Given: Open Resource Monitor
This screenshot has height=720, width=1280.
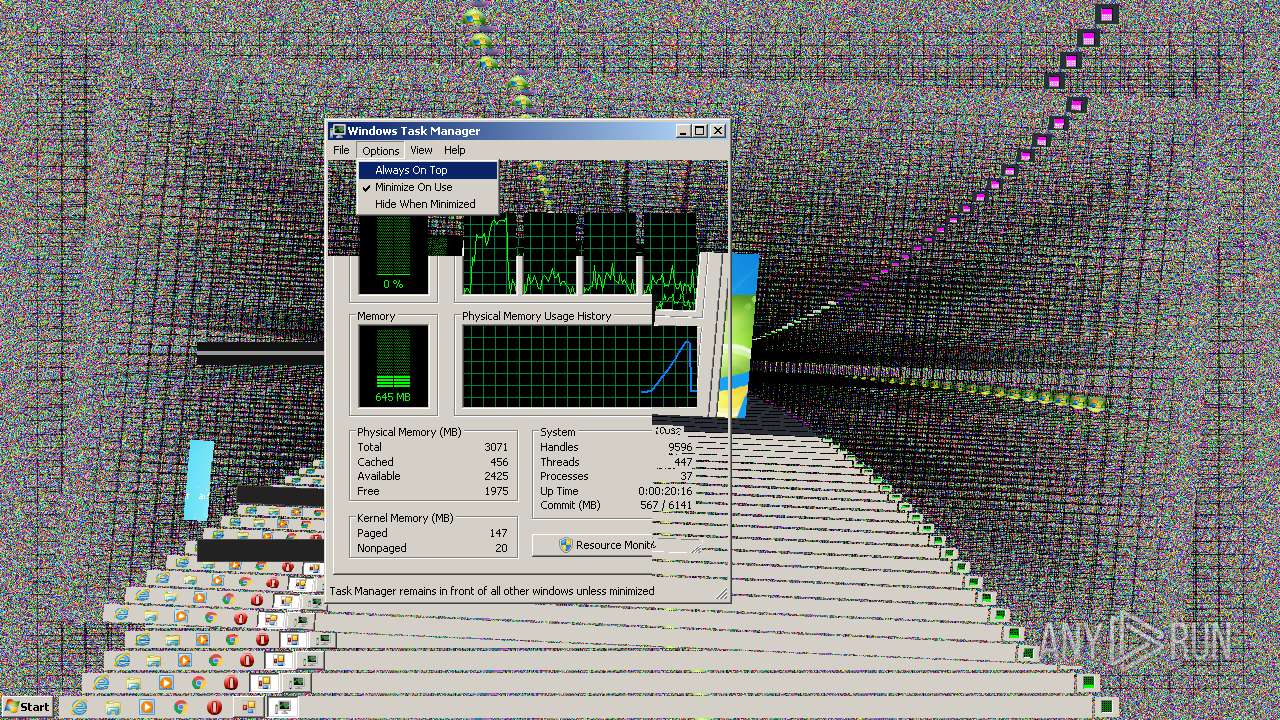Looking at the screenshot, I should click(x=593, y=545).
